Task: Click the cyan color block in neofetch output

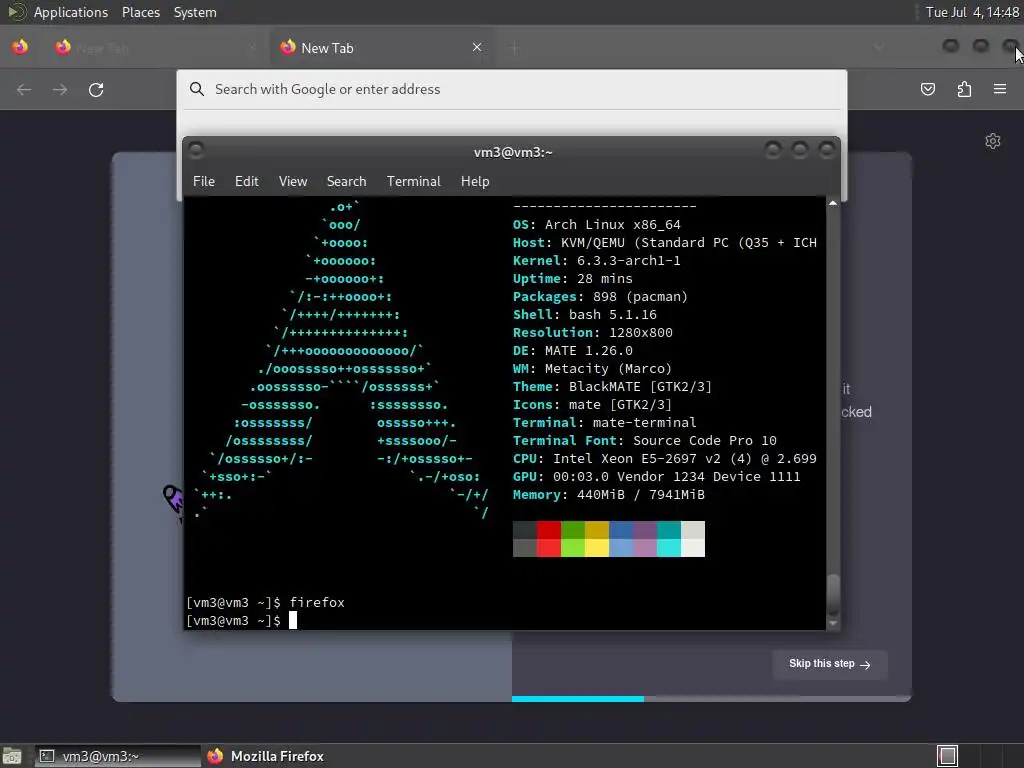Action: tap(669, 539)
